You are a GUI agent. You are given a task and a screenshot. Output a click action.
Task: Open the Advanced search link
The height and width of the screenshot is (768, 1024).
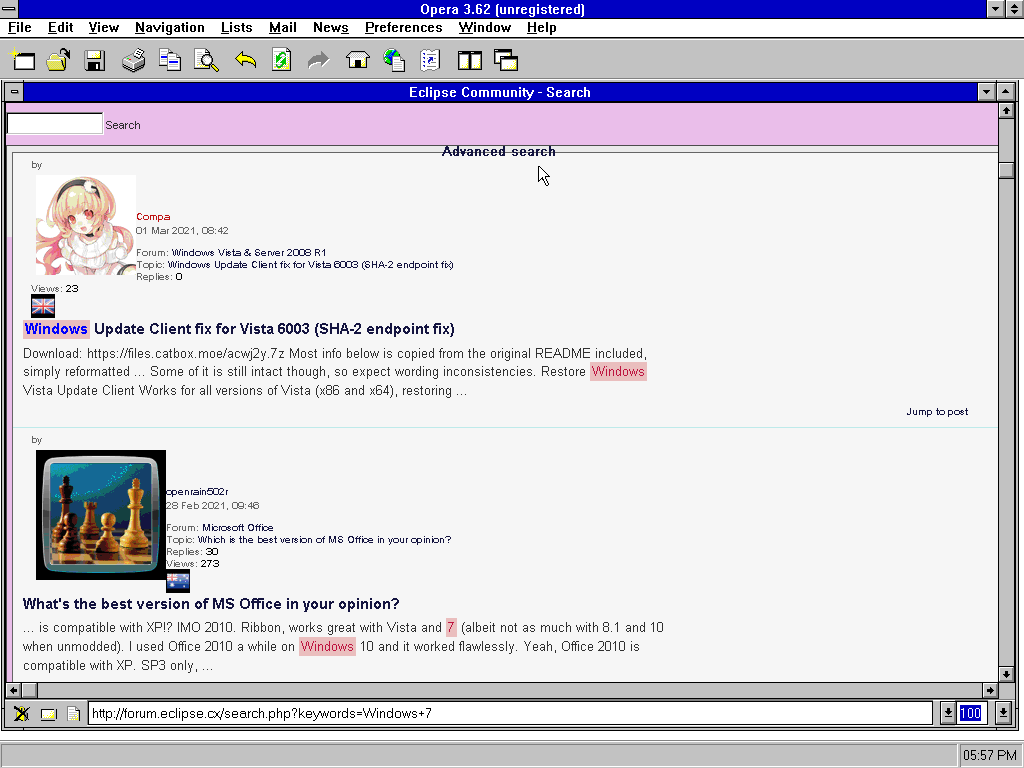click(x=498, y=151)
